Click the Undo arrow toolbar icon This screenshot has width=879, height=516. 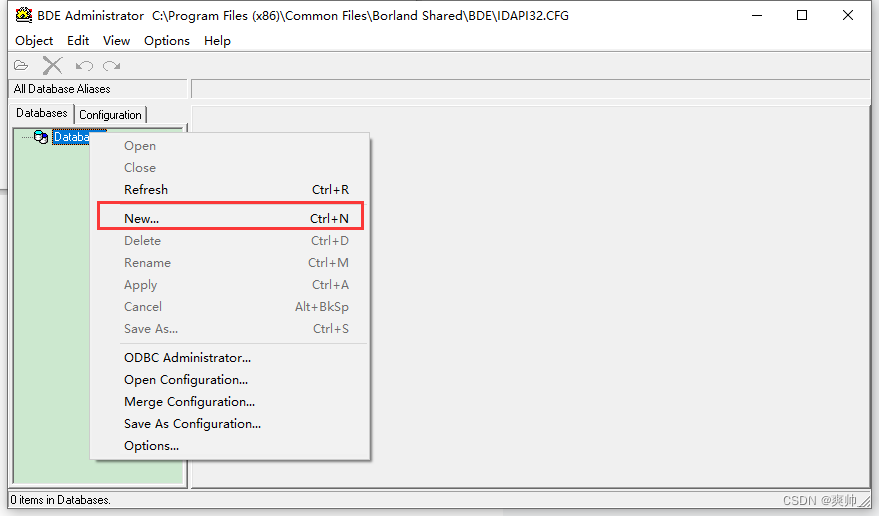click(84, 66)
